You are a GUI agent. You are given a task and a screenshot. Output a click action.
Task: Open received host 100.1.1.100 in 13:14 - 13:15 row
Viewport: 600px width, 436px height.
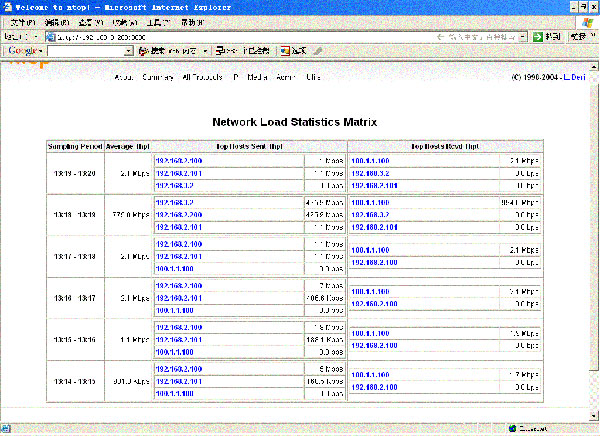(370, 375)
